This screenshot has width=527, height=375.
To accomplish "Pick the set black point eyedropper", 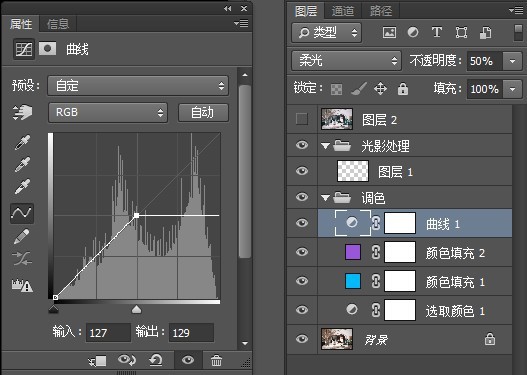I will pyautogui.click(x=22, y=142).
